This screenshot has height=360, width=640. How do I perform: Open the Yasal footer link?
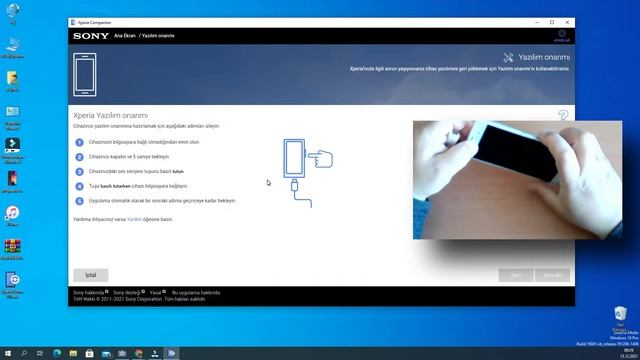(x=156, y=292)
